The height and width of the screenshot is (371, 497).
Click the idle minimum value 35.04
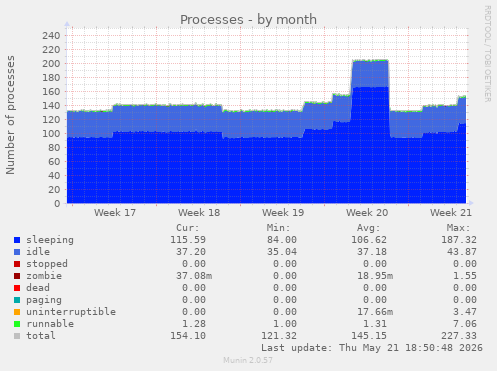[281, 252]
